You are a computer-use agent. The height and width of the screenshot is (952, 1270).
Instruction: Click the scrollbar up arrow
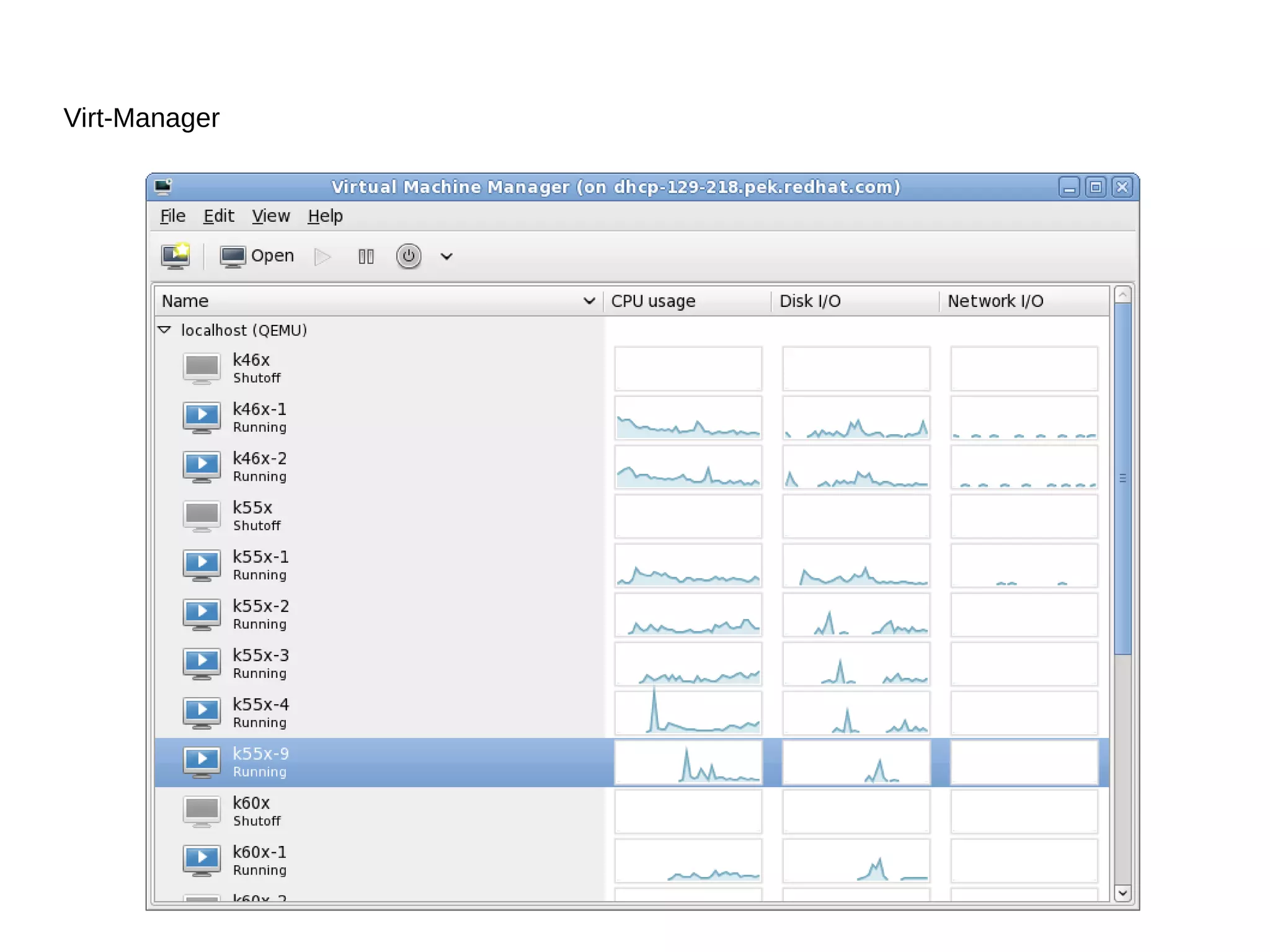tap(1122, 295)
